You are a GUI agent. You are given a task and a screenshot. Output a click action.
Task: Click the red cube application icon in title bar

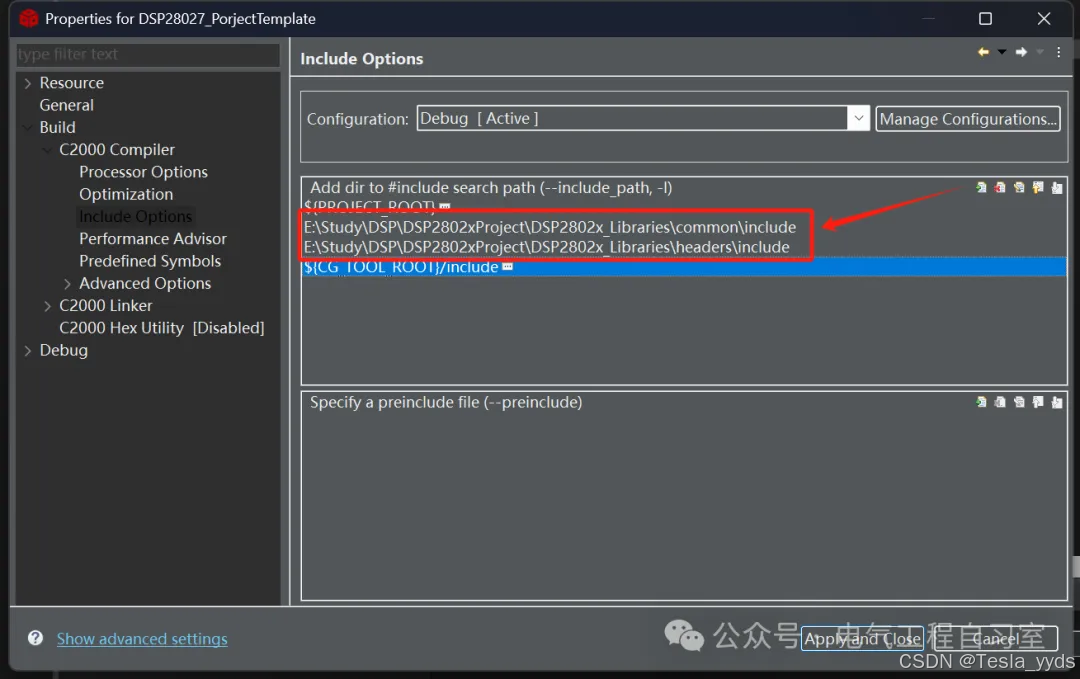tap(28, 19)
